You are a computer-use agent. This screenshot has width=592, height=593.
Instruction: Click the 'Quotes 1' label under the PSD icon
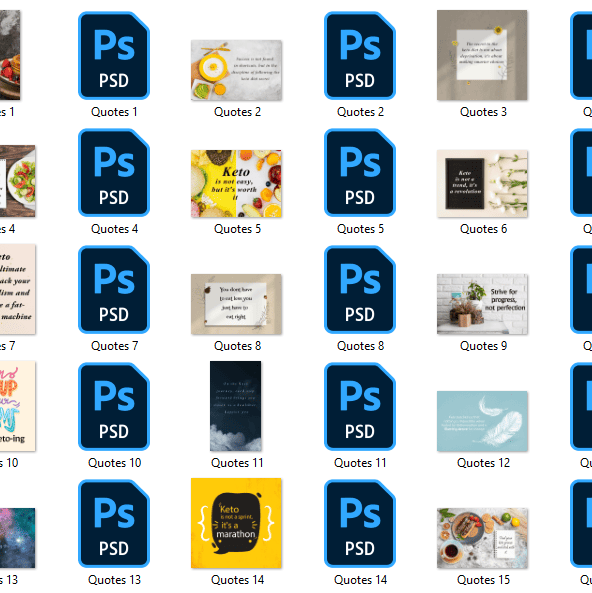(x=114, y=112)
